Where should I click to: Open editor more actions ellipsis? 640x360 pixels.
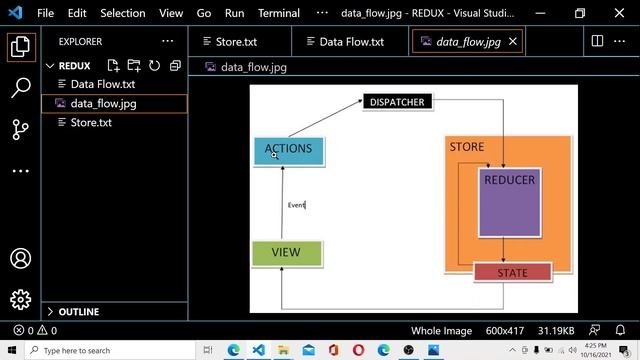tap(619, 41)
